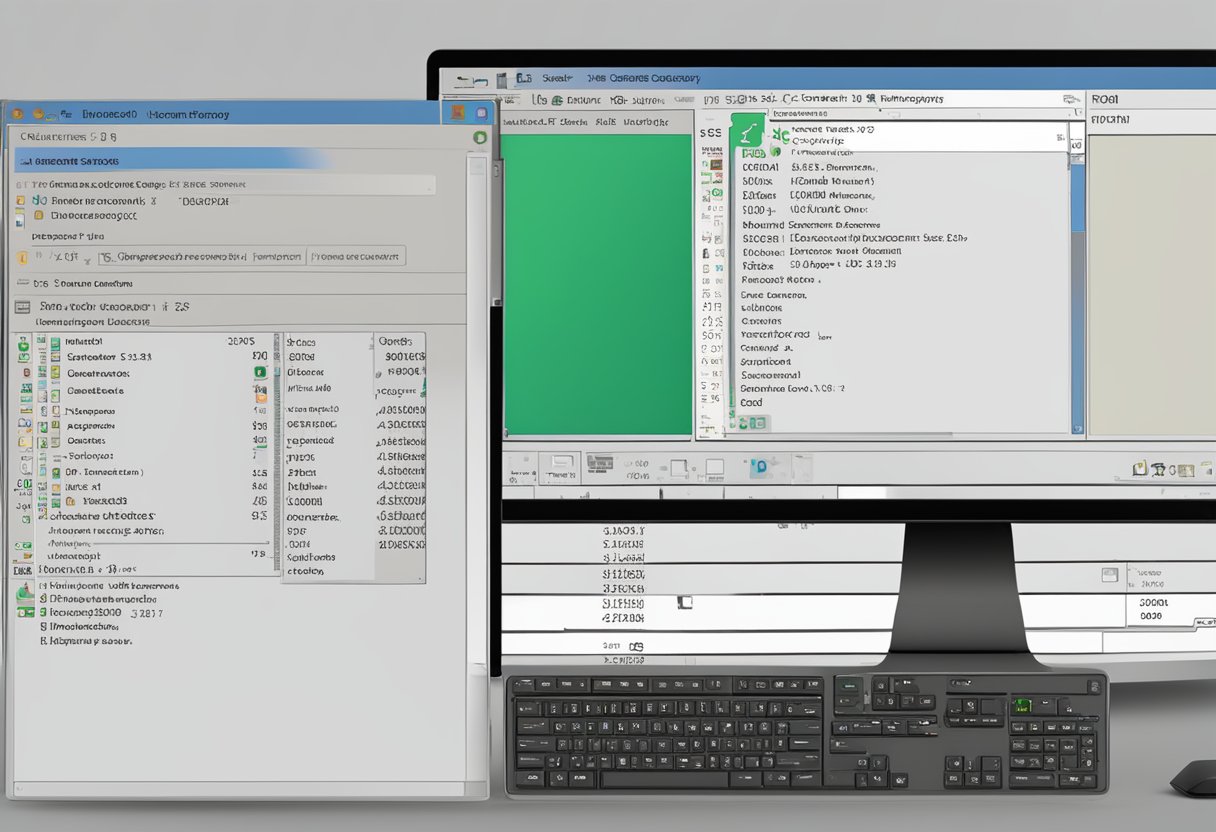
Task: Click the large green document icon atop center list
Action: click(x=746, y=133)
